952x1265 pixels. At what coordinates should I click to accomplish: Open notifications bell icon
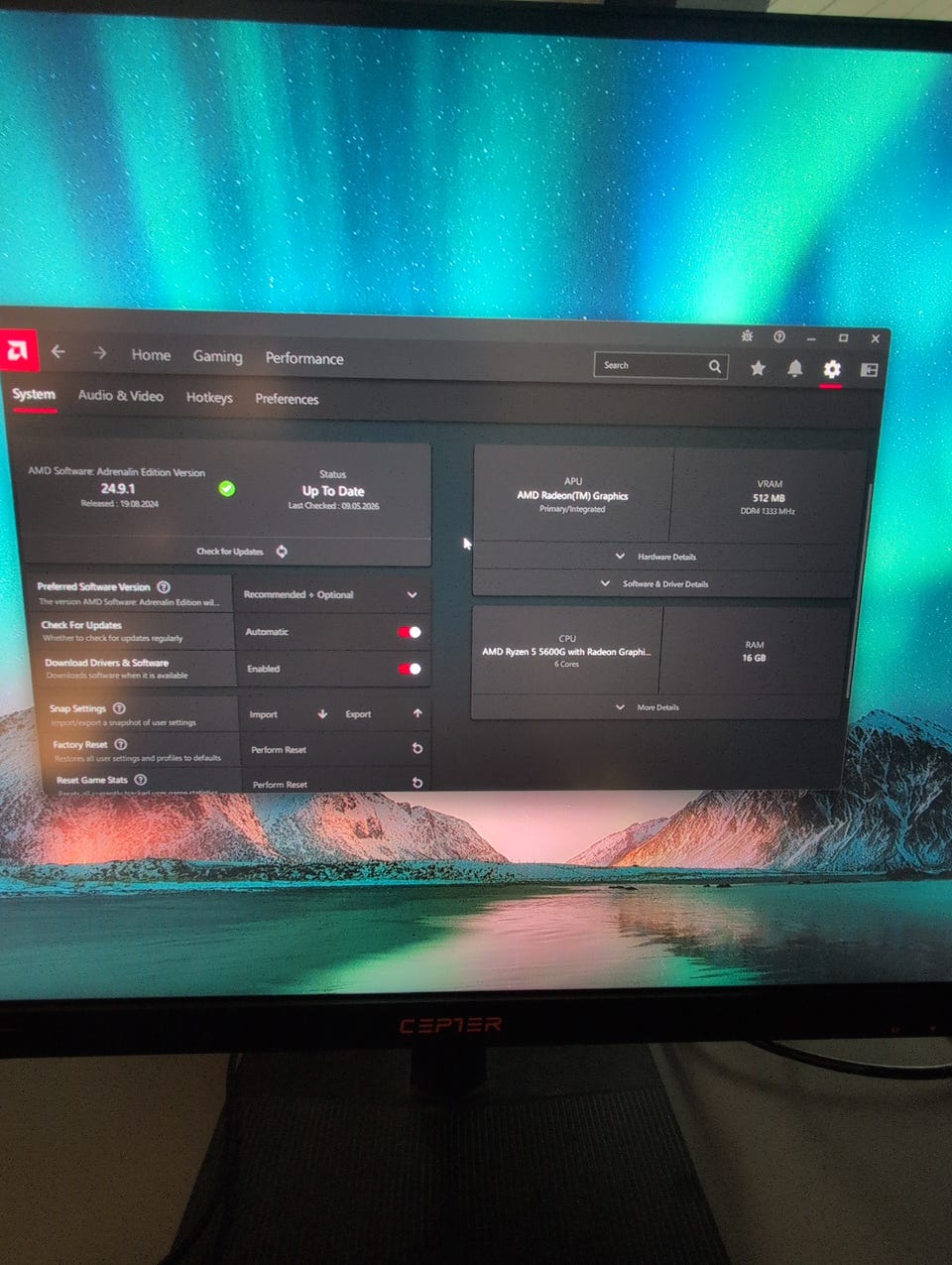click(794, 368)
